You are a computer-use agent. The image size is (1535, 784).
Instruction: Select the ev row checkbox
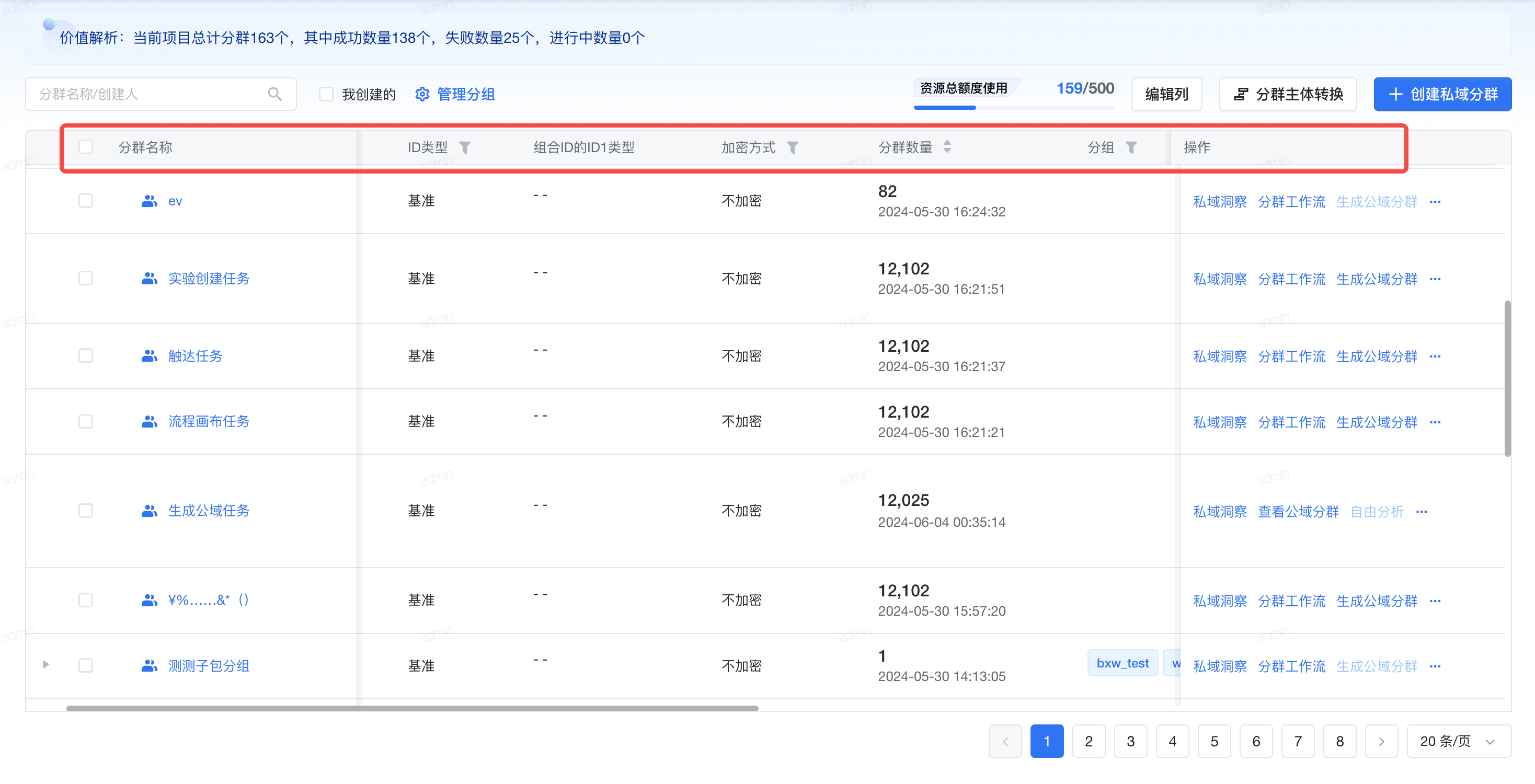tap(86, 201)
